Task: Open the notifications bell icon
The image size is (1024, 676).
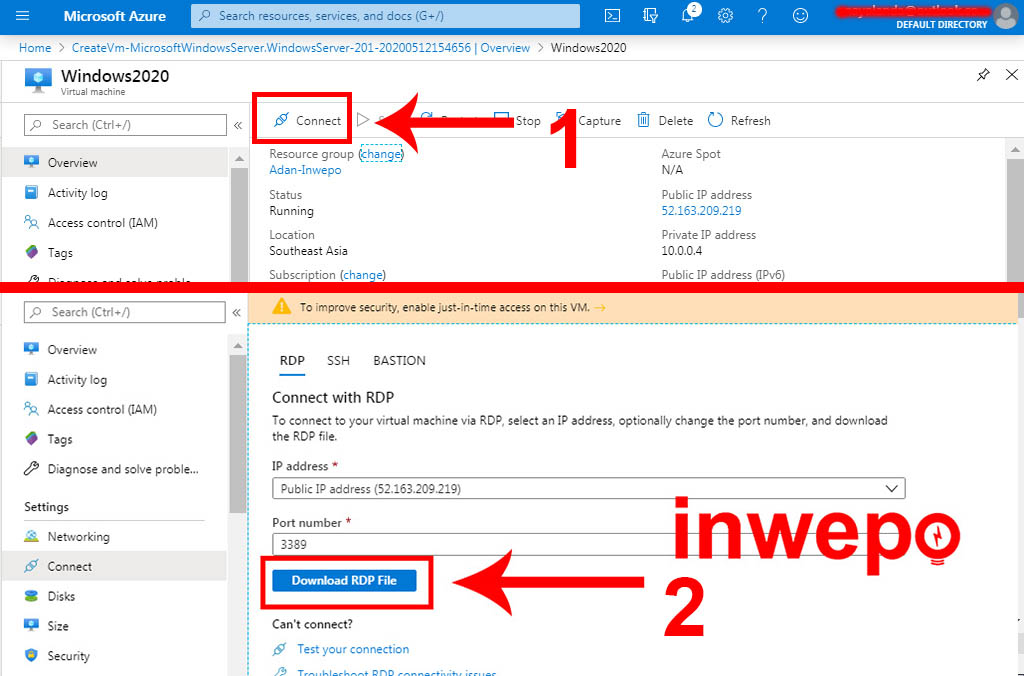Action: (x=689, y=16)
